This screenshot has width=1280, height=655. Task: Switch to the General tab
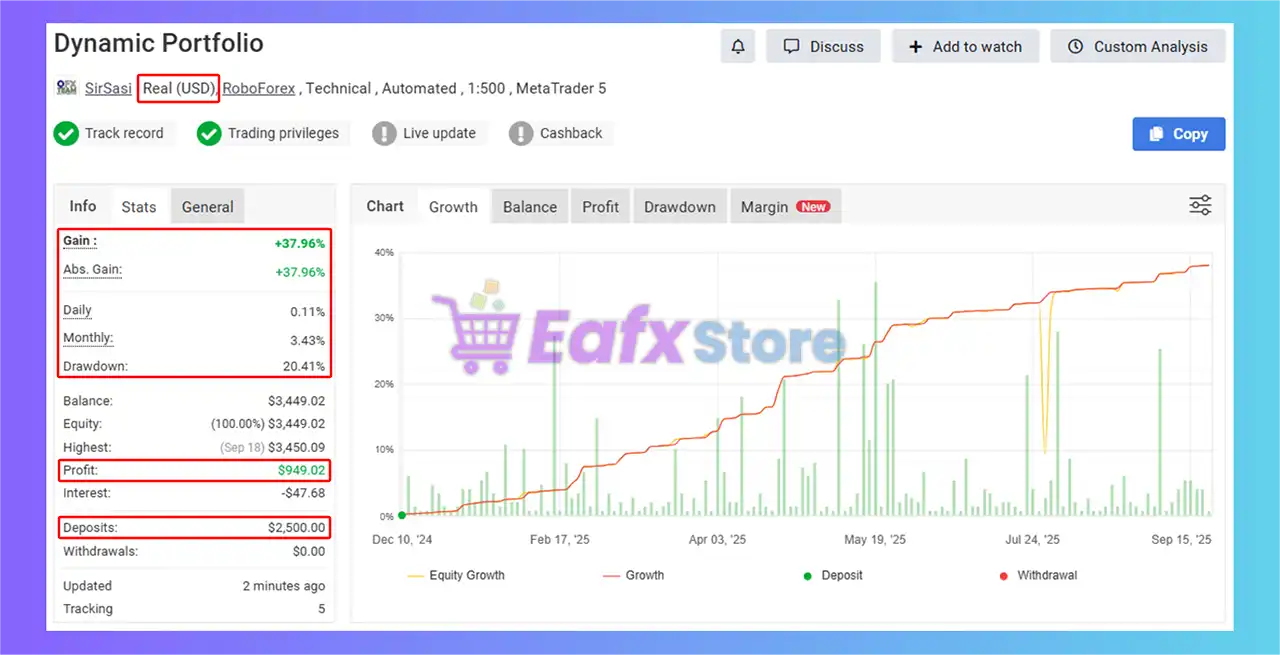(x=208, y=207)
